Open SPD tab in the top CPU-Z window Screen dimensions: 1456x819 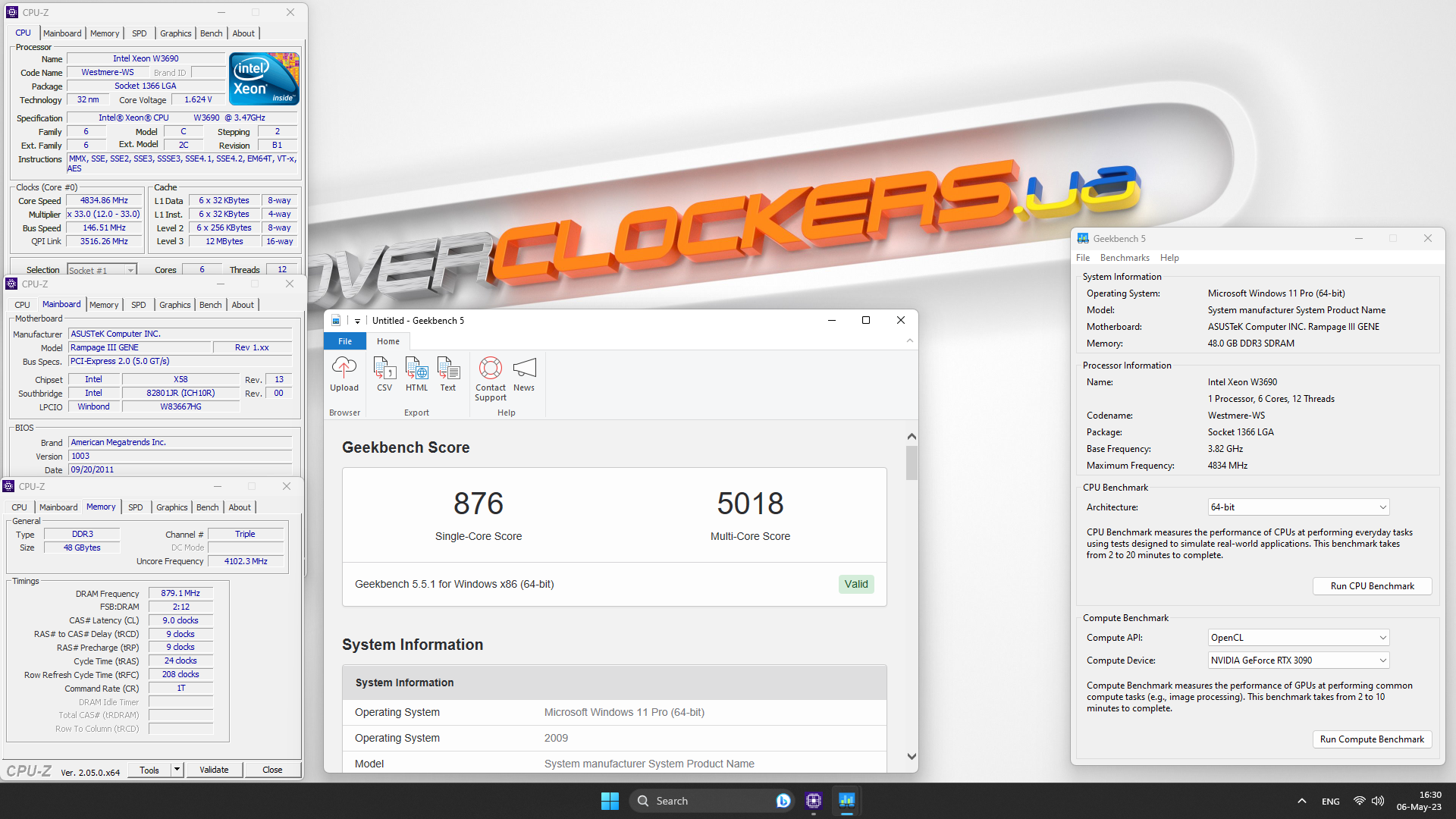(140, 33)
